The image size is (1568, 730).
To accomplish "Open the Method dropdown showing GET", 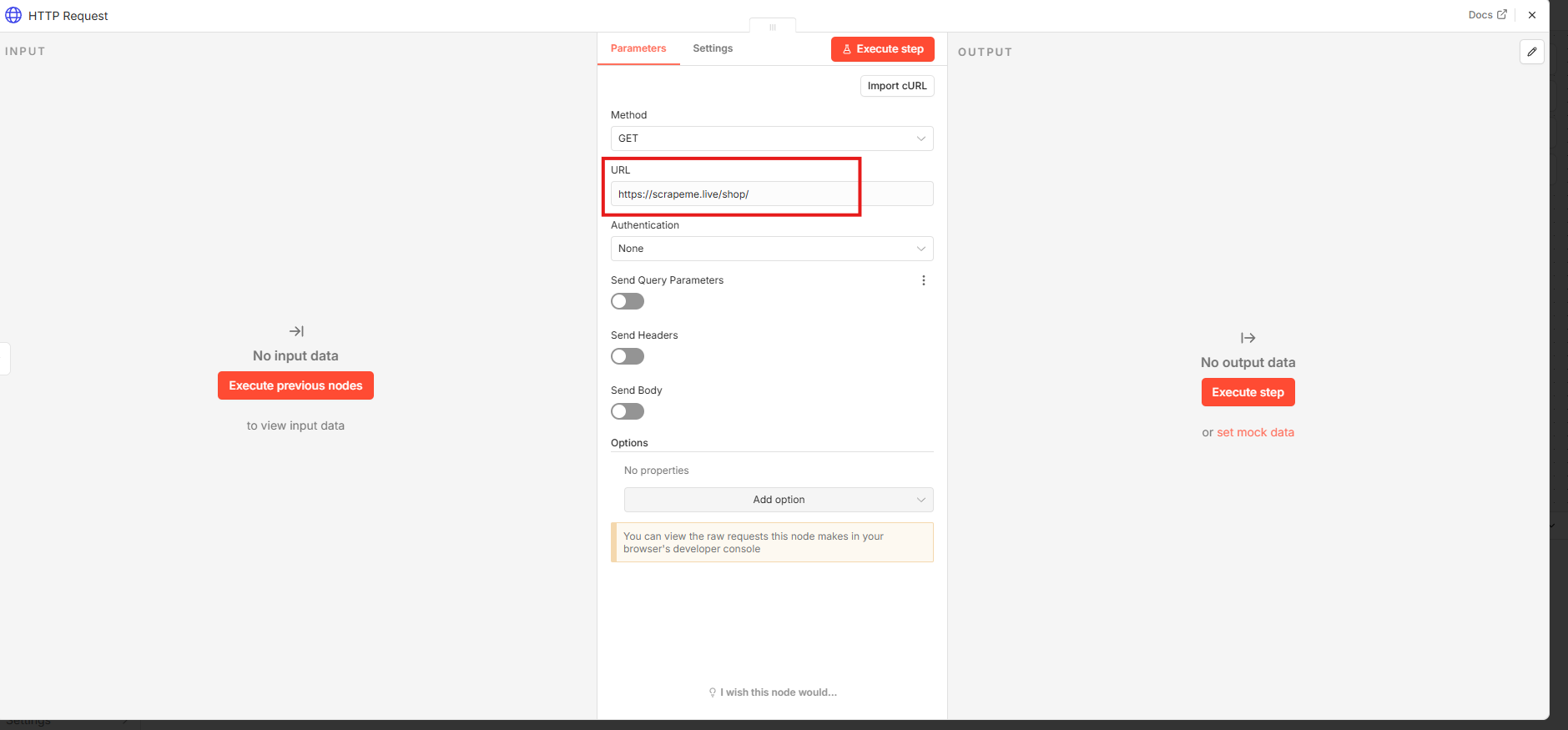I will point(771,138).
